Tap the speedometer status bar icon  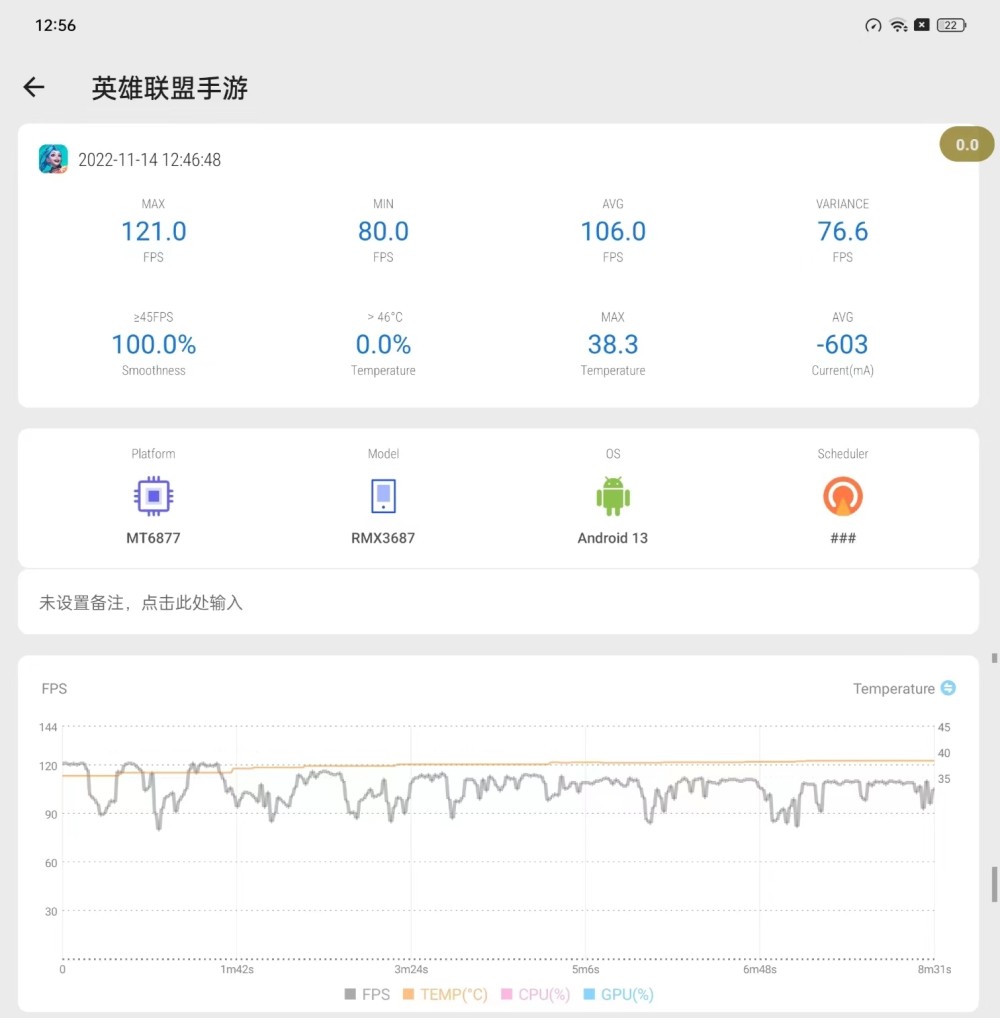[x=873, y=25]
